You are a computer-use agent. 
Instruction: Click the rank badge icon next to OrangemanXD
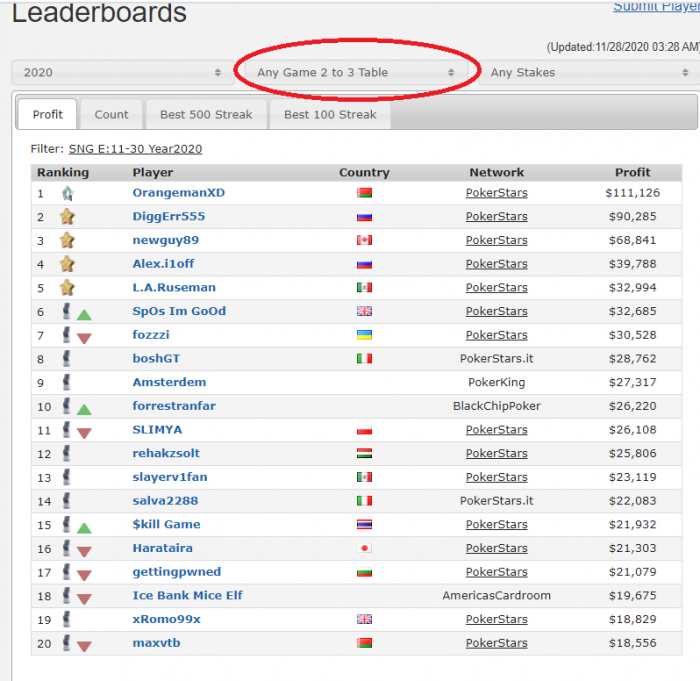point(67,193)
